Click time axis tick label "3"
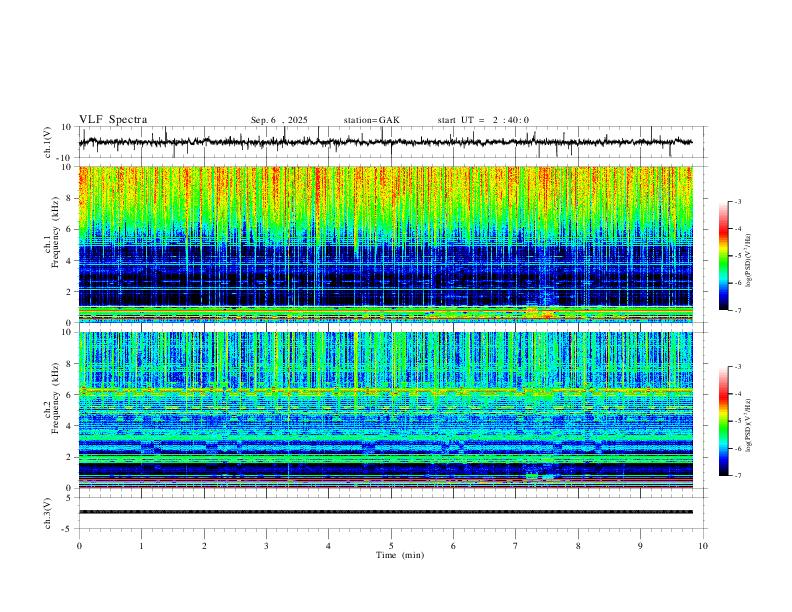The image size is (792, 612). pyautogui.click(x=266, y=546)
